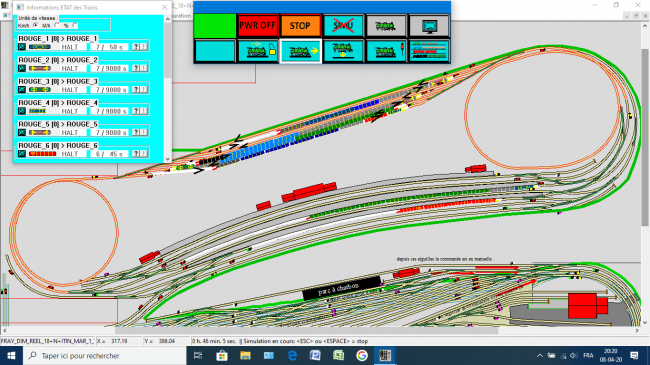This screenshot has width=650, height=365.
Task: Click the exclamation button for ROUGE_4
Action: (144, 111)
